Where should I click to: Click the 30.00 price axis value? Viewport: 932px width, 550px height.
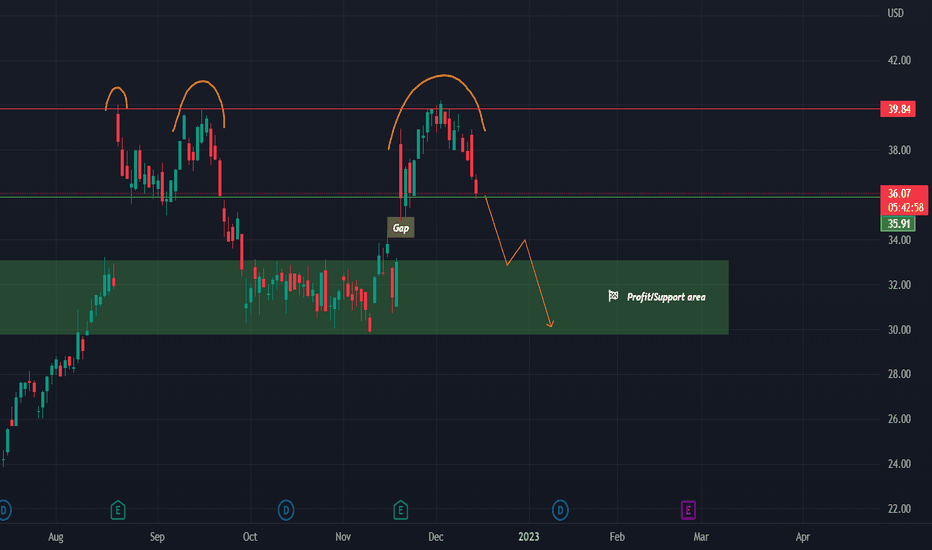point(899,329)
